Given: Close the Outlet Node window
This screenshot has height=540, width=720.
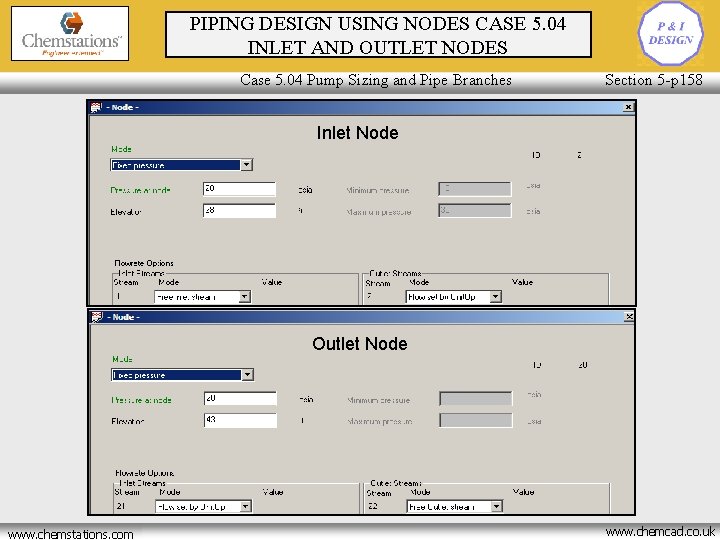Looking at the screenshot, I should coord(629,316).
